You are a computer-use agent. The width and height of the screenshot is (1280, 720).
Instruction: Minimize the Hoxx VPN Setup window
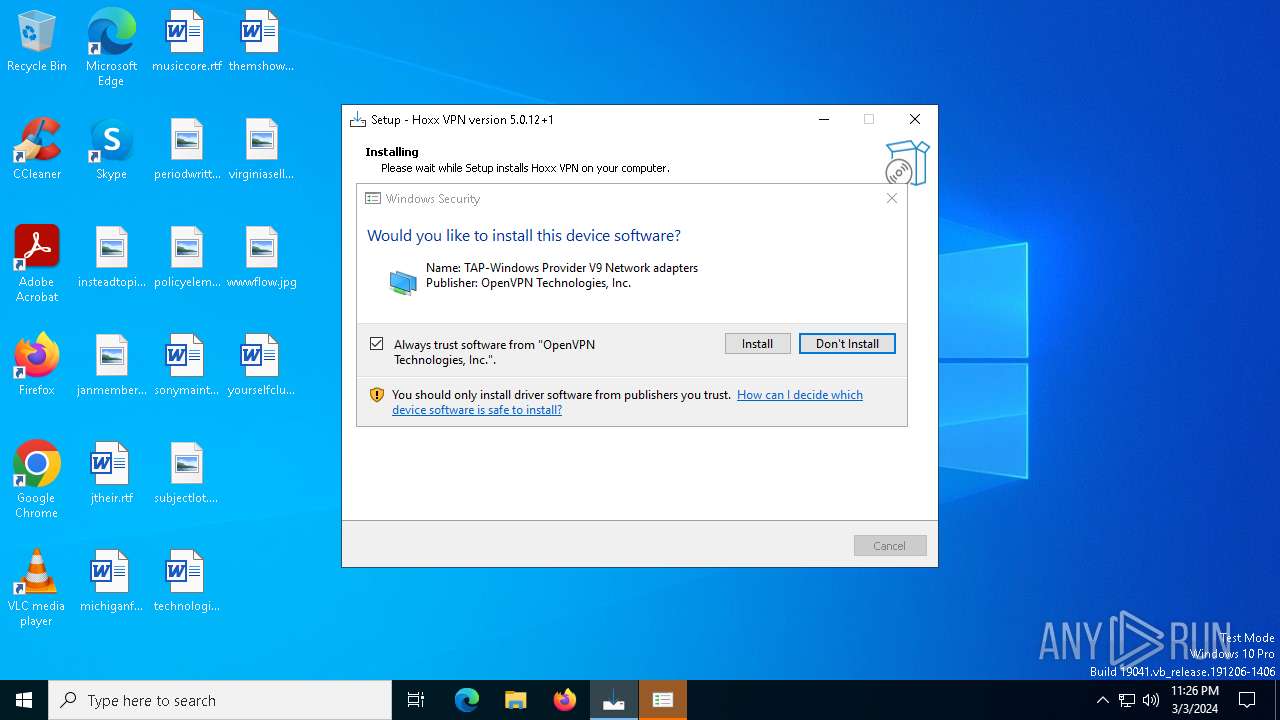tap(824, 119)
